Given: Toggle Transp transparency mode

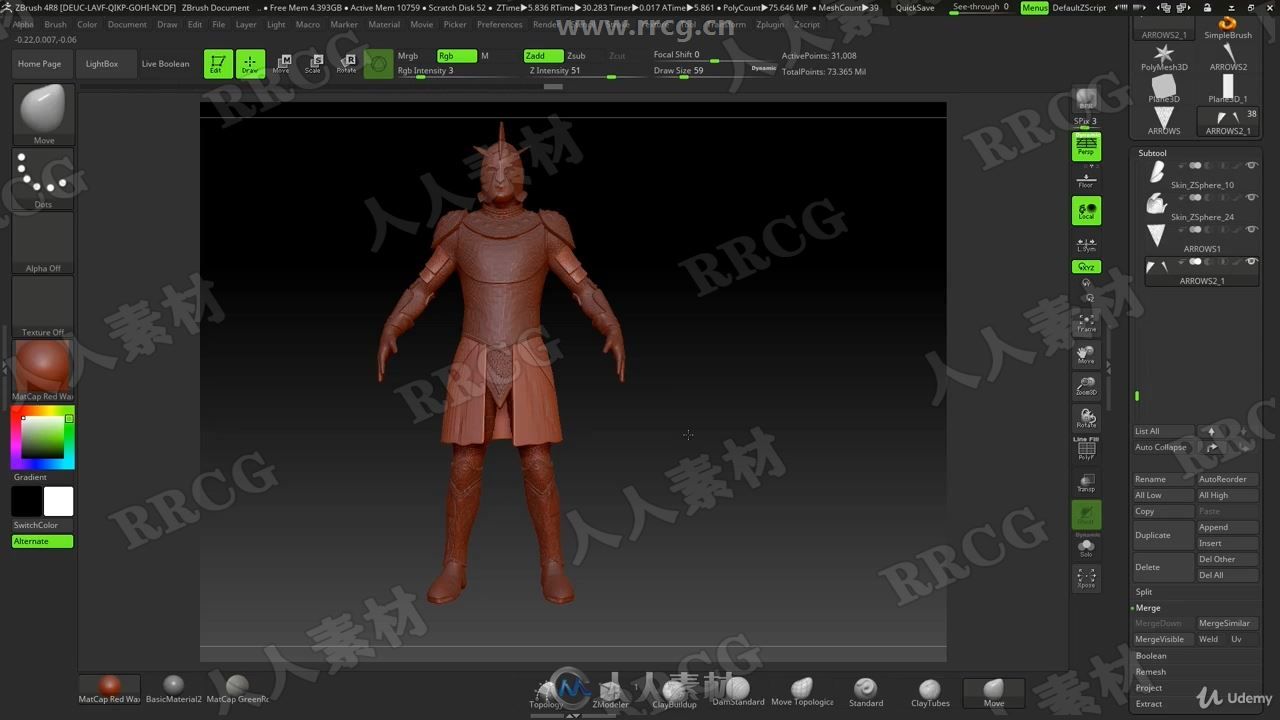Looking at the screenshot, I should tap(1086, 482).
